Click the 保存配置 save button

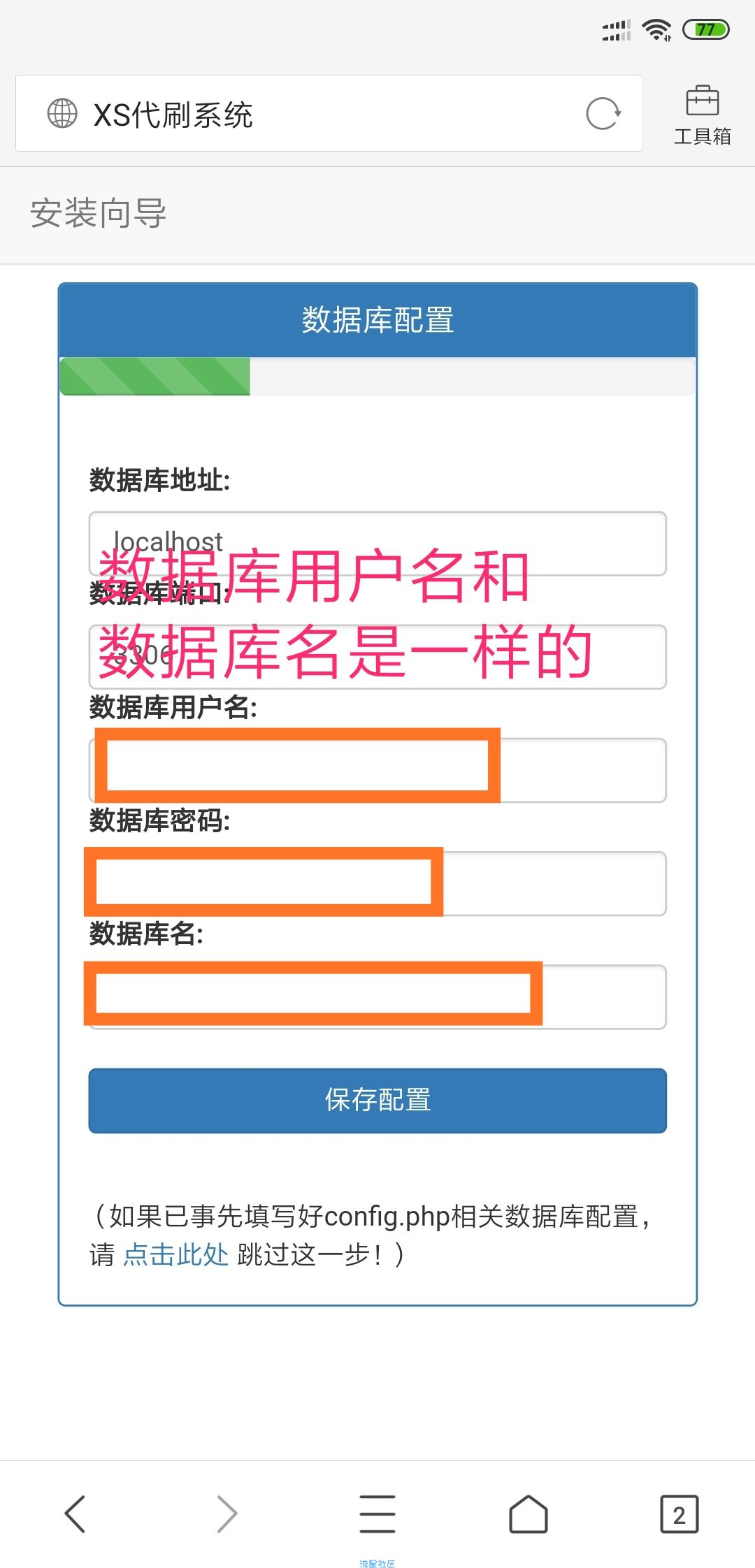point(377,1101)
